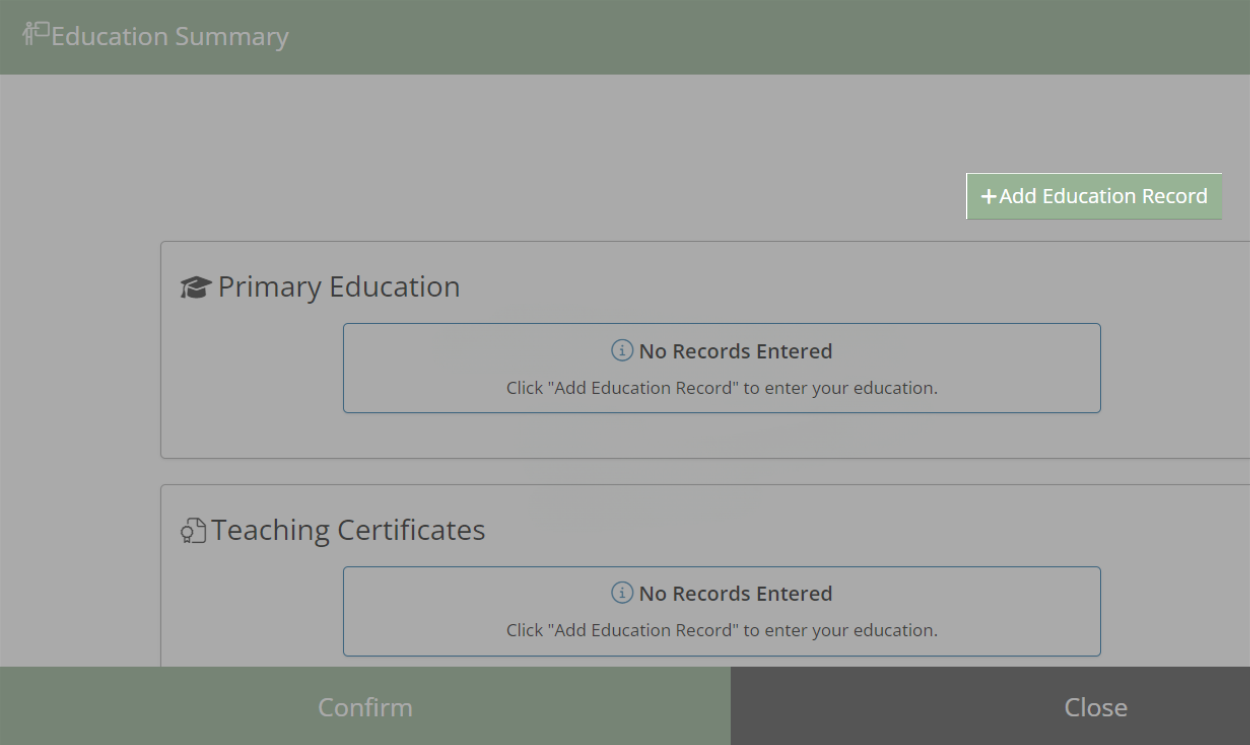Select the Teaching Certificates section header
This screenshot has width=1250, height=745.
click(348, 530)
